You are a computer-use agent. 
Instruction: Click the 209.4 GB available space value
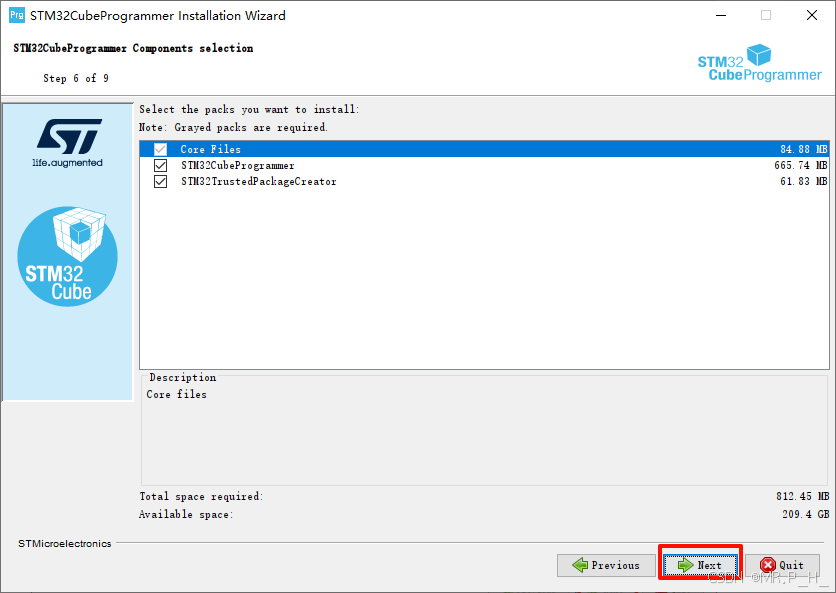(806, 514)
